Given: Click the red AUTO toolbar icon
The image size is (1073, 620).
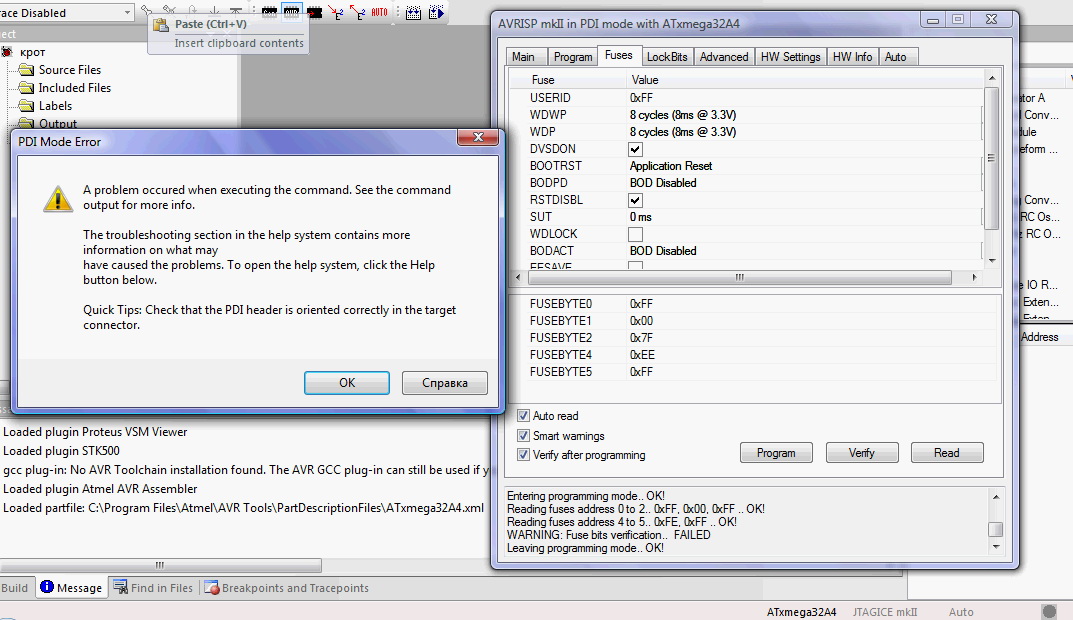Looking at the screenshot, I should (x=379, y=12).
